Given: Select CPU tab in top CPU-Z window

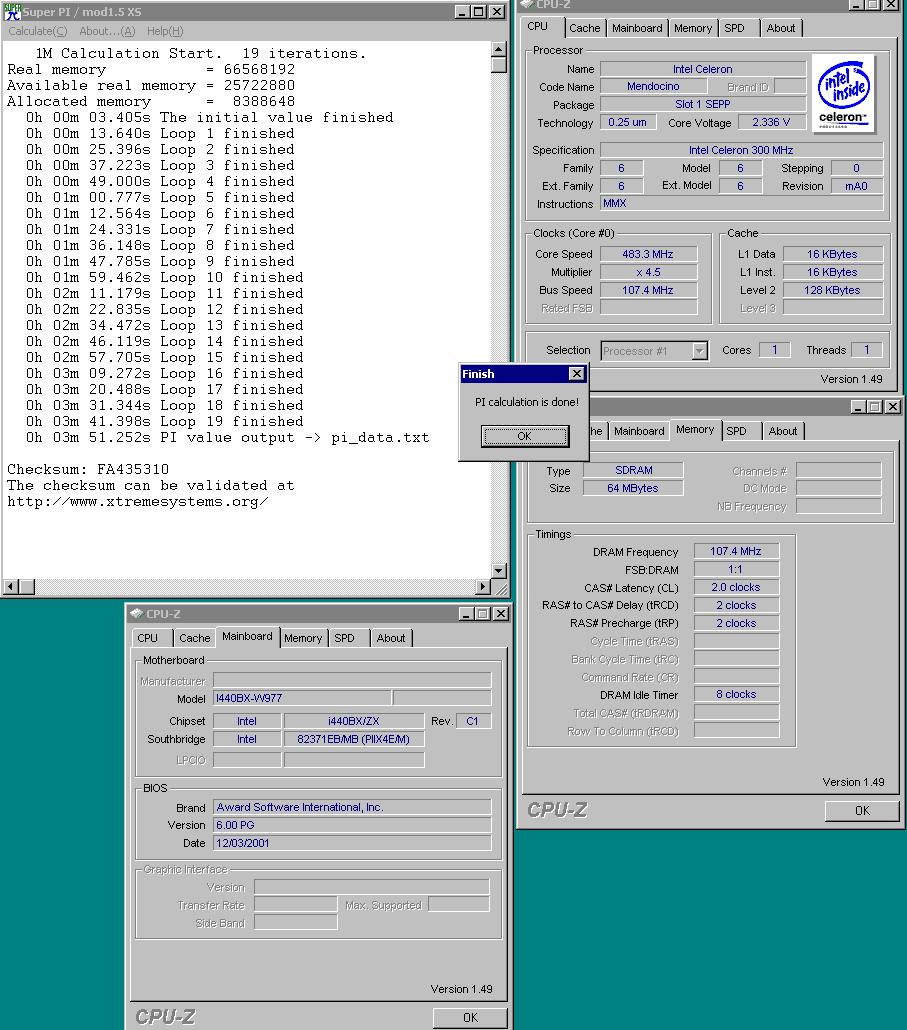Looking at the screenshot, I should click(x=538, y=26).
